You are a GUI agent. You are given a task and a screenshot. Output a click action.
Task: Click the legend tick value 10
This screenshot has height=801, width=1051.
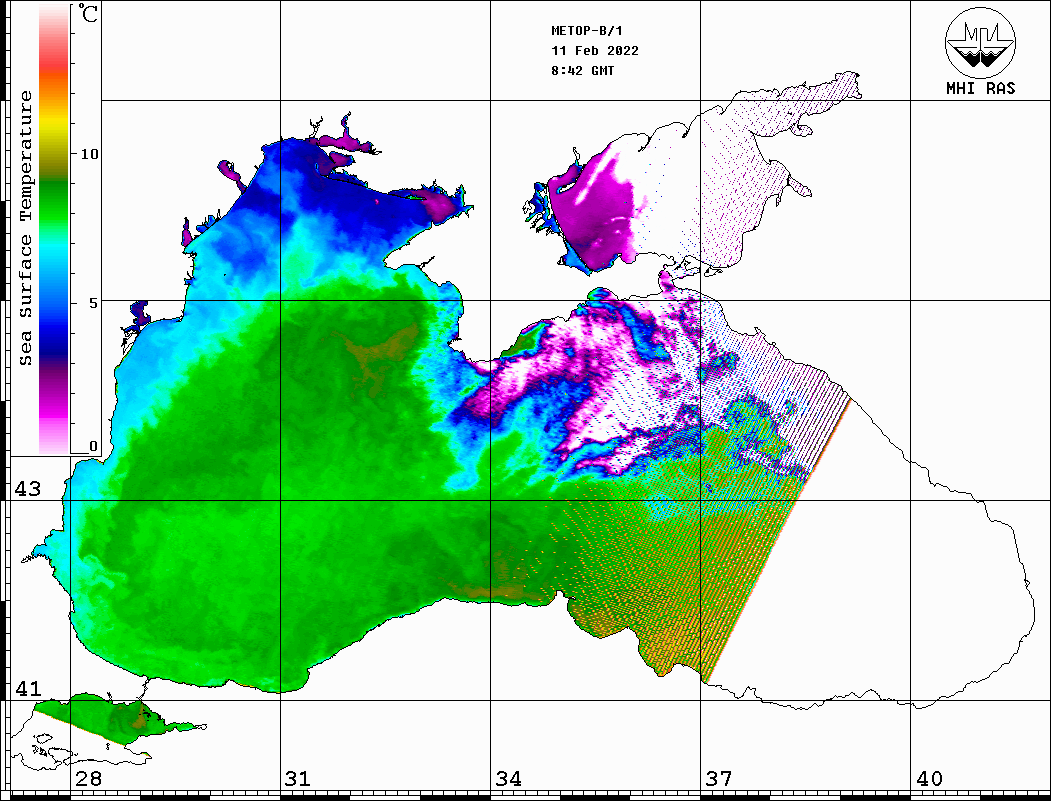(89, 154)
